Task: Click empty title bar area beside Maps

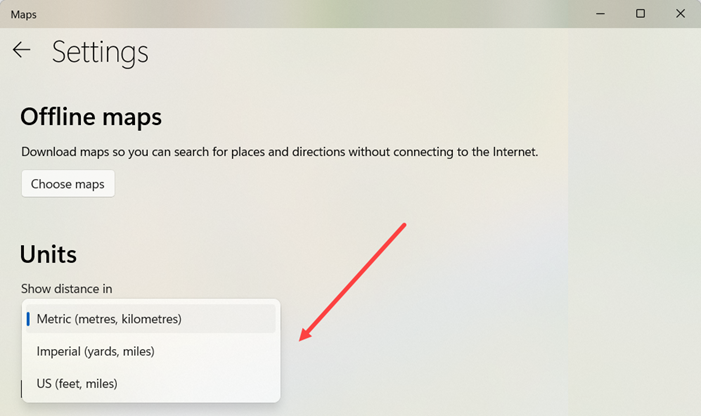Action: [x=300, y=14]
